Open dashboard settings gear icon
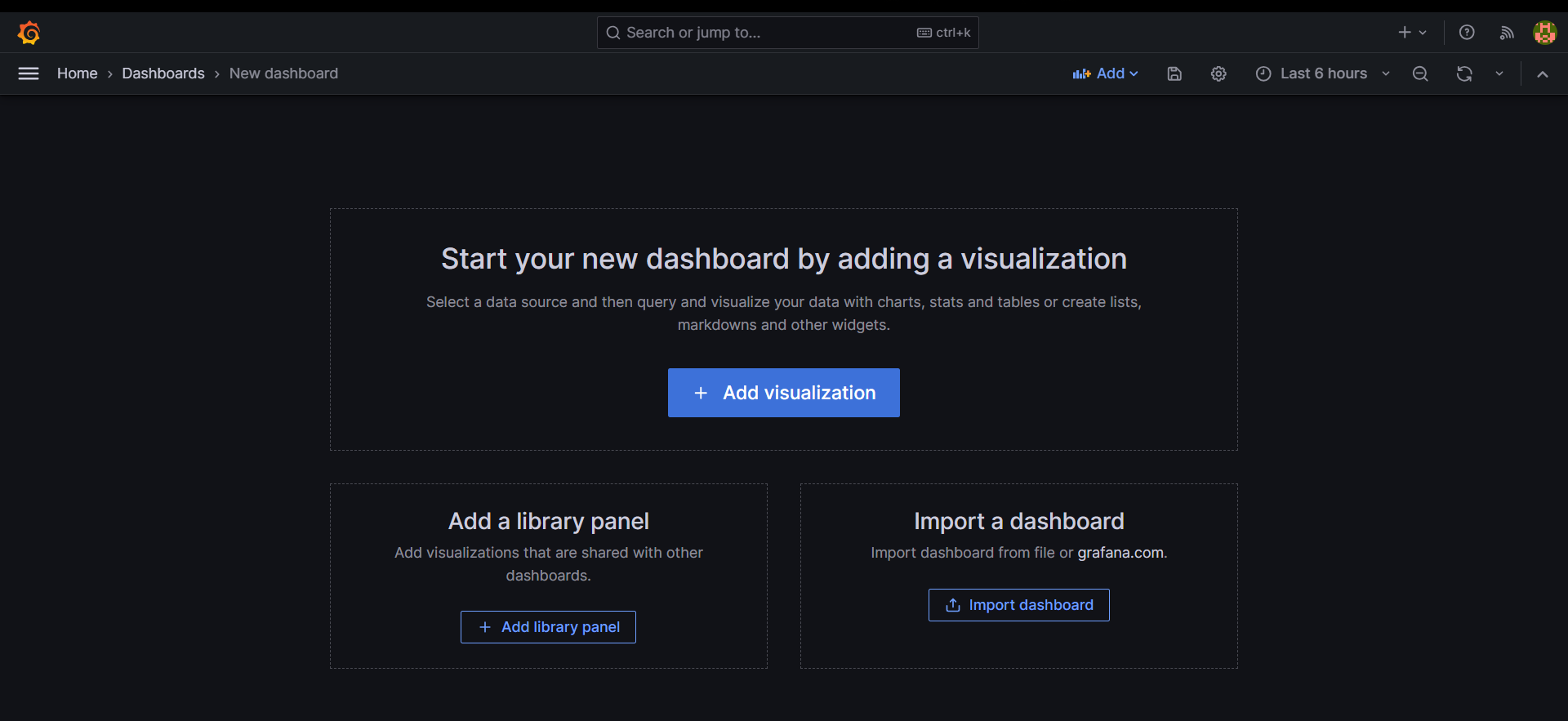The width and height of the screenshot is (1568, 721). click(1218, 73)
